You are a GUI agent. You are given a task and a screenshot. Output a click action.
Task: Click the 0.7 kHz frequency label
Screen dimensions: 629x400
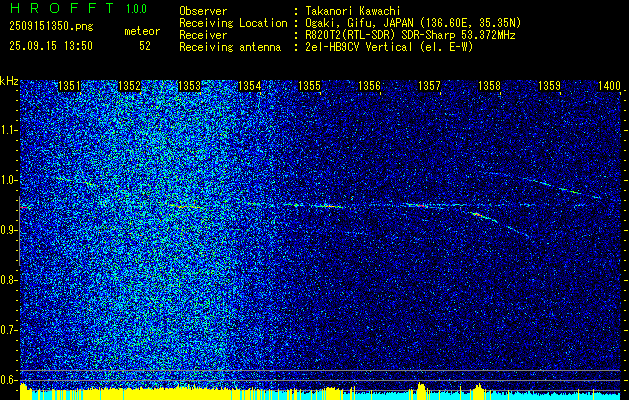pyautogui.click(x=7, y=330)
